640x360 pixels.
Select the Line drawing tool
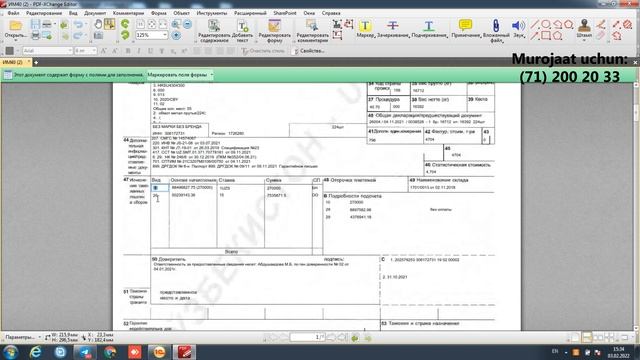[x=534, y=24]
